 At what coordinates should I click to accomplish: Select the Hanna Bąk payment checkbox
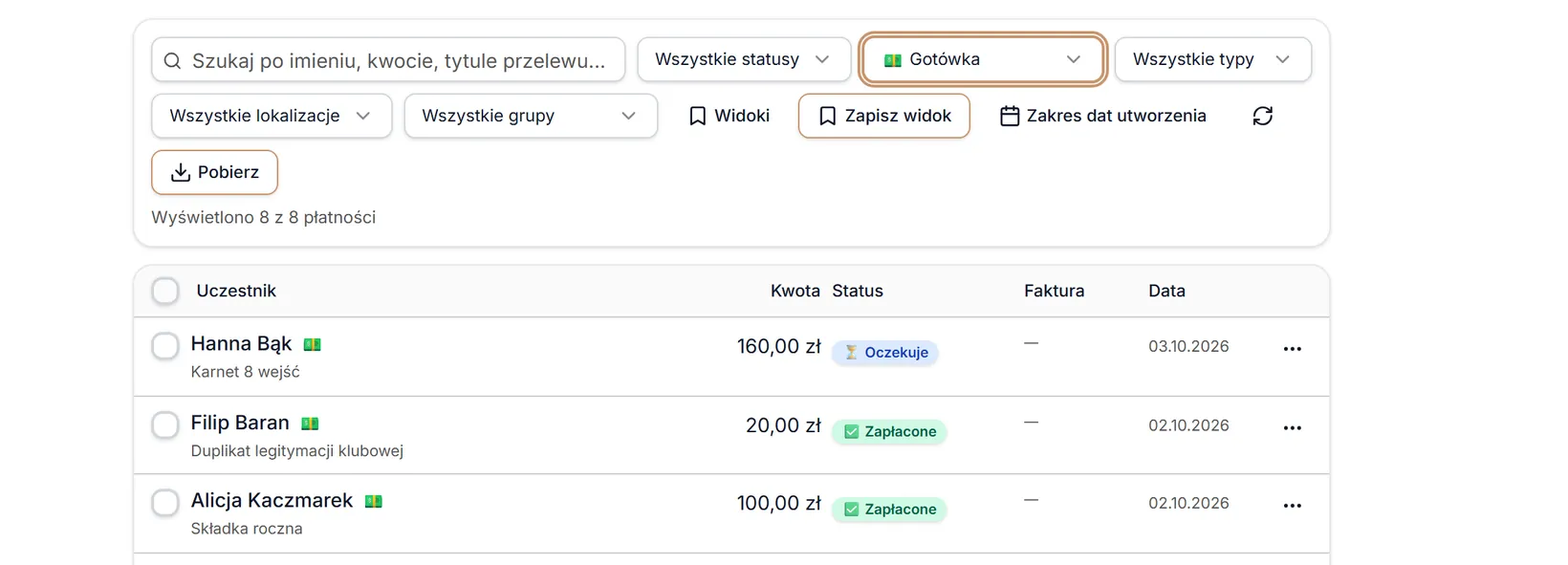click(x=165, y=346)
